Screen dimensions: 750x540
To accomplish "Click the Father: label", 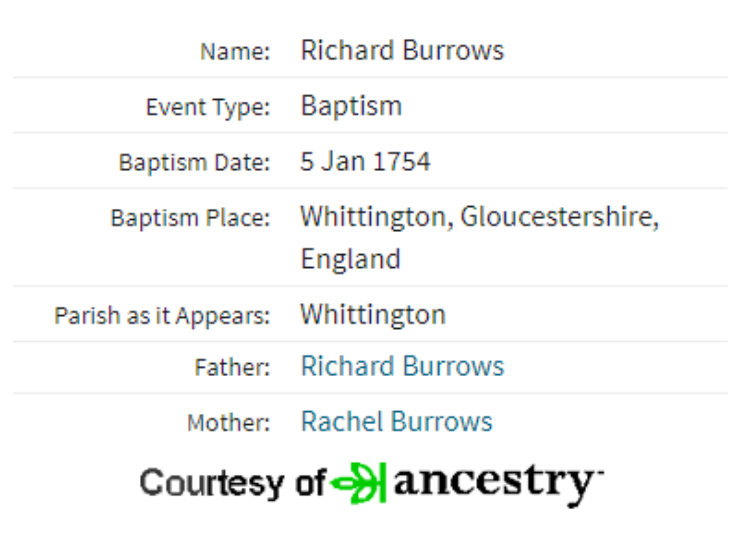I will click(x=232, y=368).
